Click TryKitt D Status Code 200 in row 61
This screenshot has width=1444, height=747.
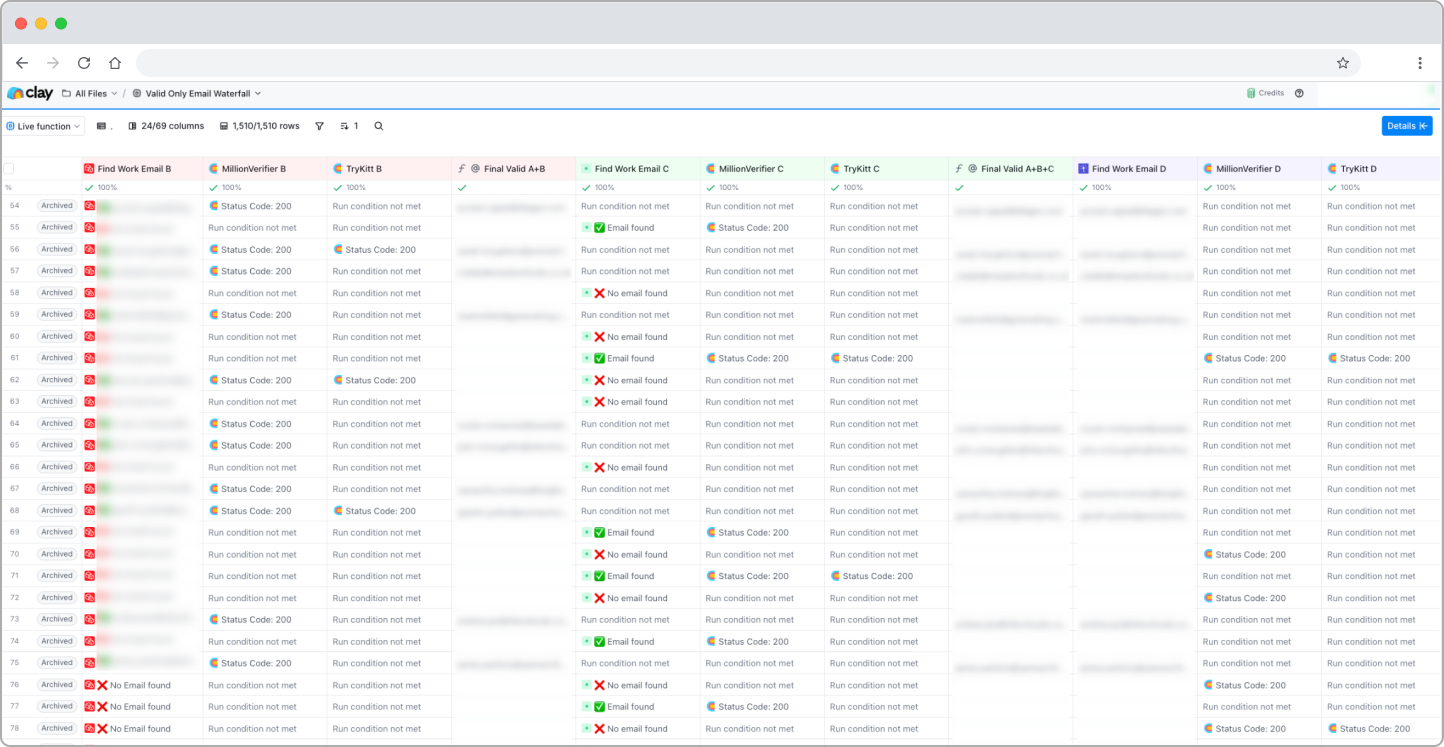(x=1369, y=358)
